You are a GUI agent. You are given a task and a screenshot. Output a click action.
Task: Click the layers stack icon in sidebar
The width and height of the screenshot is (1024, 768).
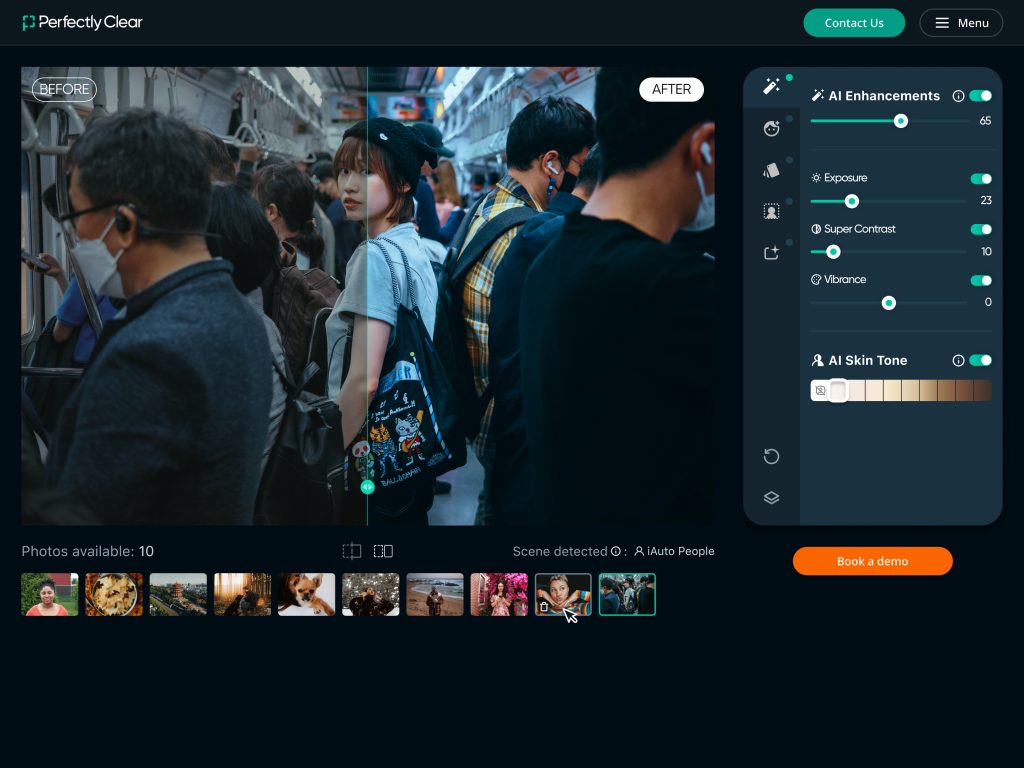(x=771, y=498)
